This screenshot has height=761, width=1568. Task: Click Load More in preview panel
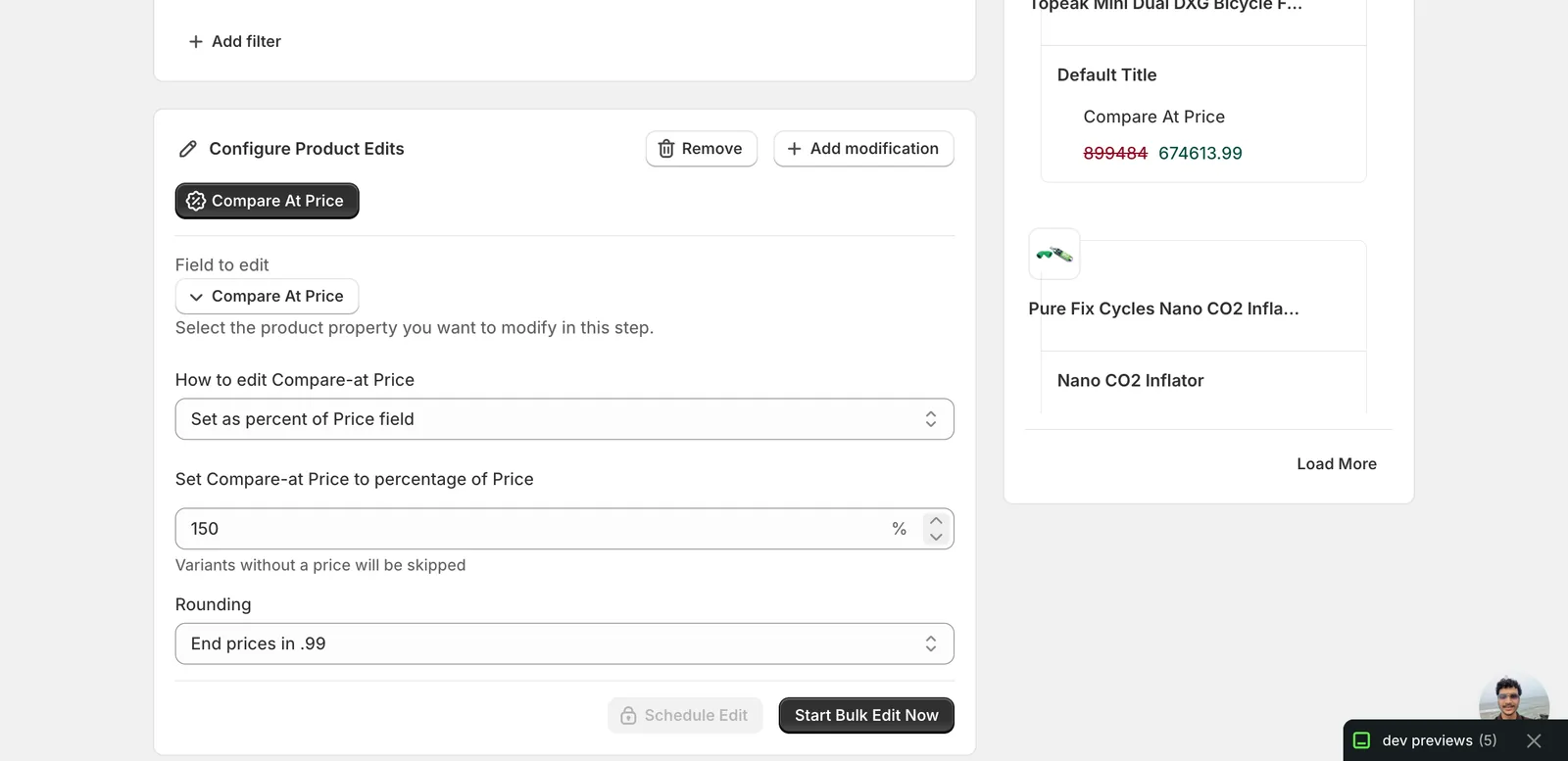point(1337,464)
